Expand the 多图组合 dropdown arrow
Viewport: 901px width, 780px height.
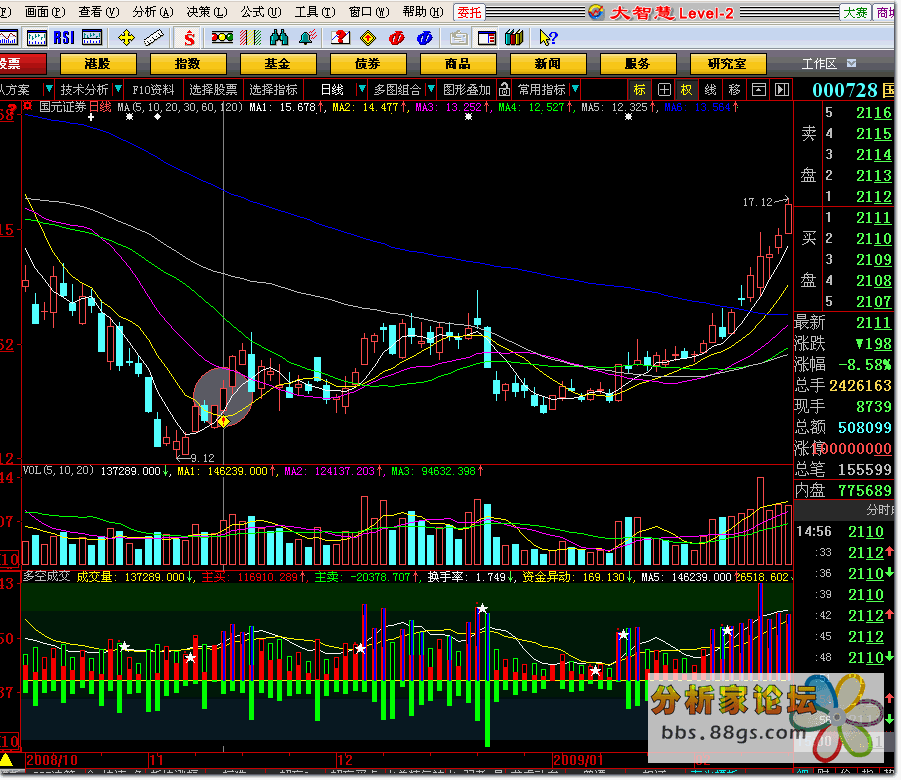point(431,89)
